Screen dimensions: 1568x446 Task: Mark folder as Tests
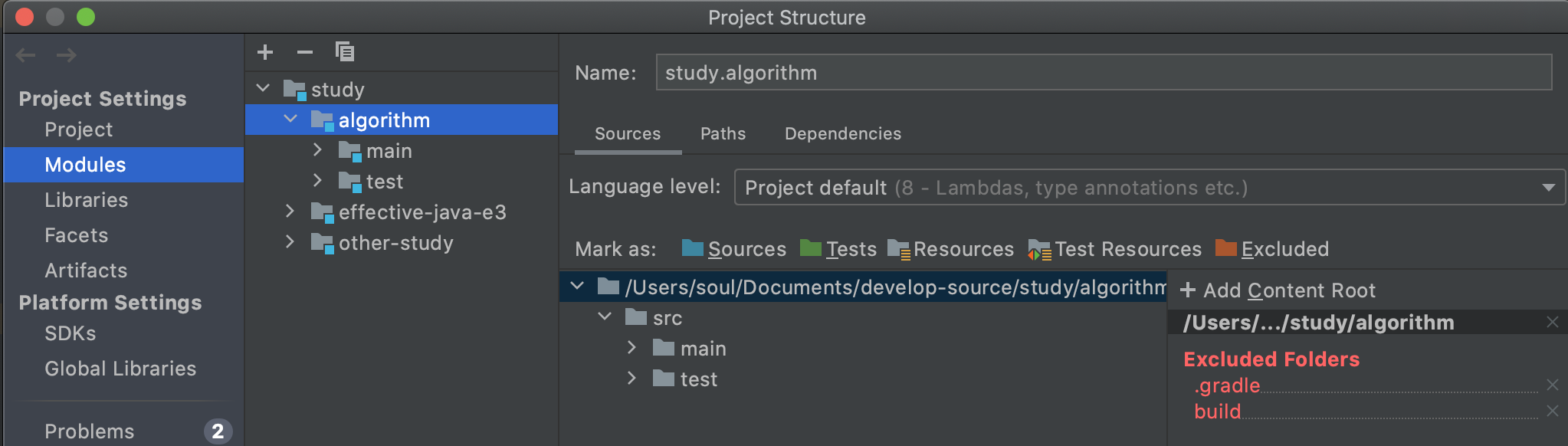[x=838, y=249]
